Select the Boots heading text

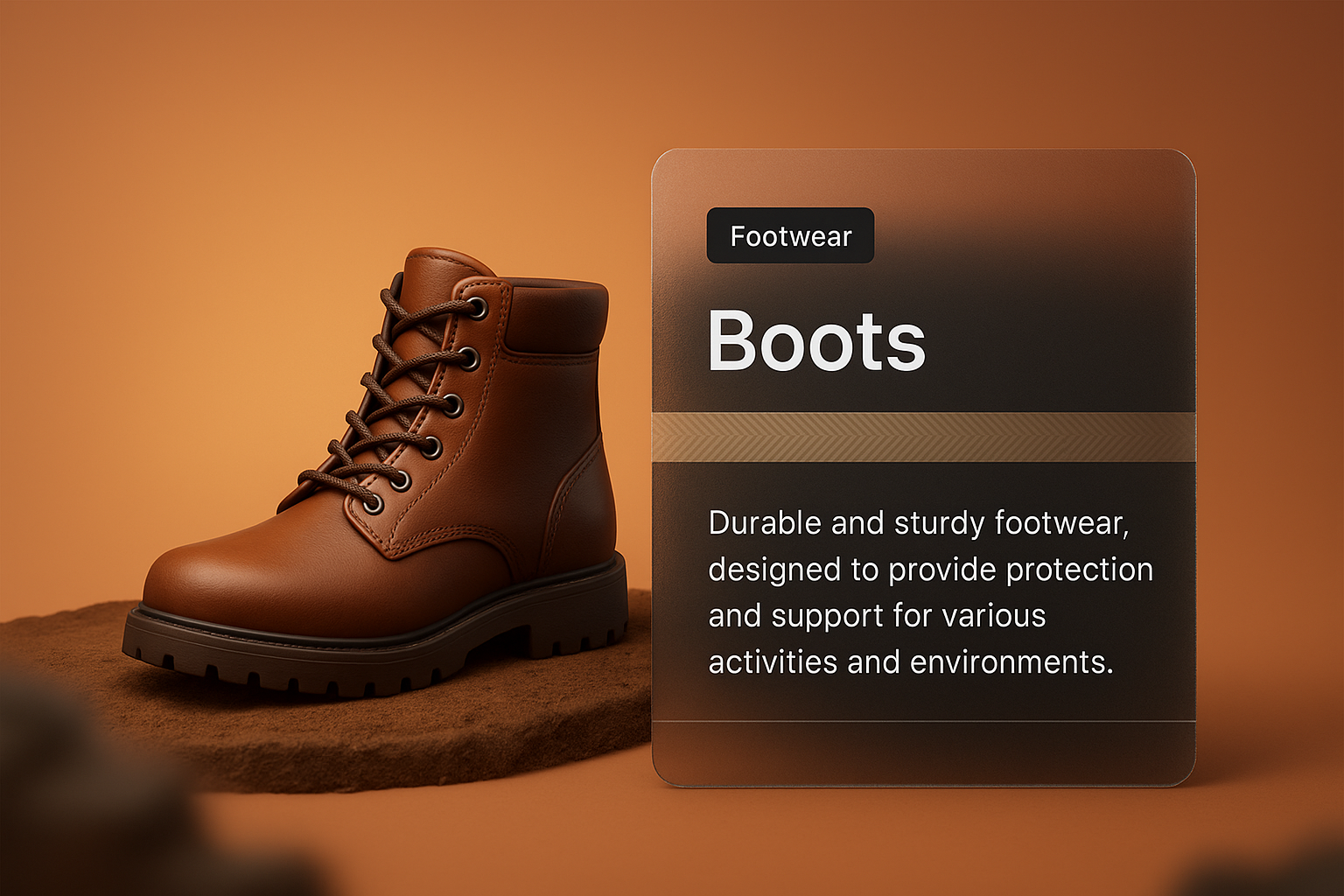(x=815, y=341)
